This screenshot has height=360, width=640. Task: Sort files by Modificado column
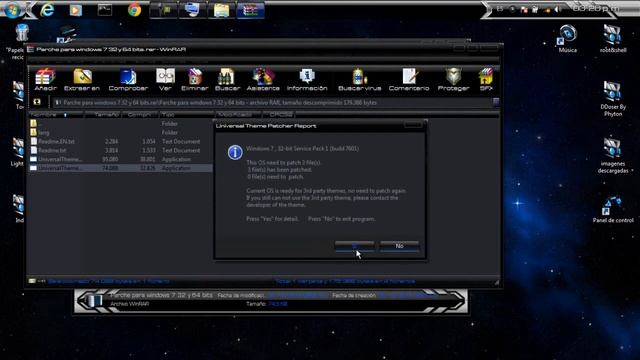point(238,115)
